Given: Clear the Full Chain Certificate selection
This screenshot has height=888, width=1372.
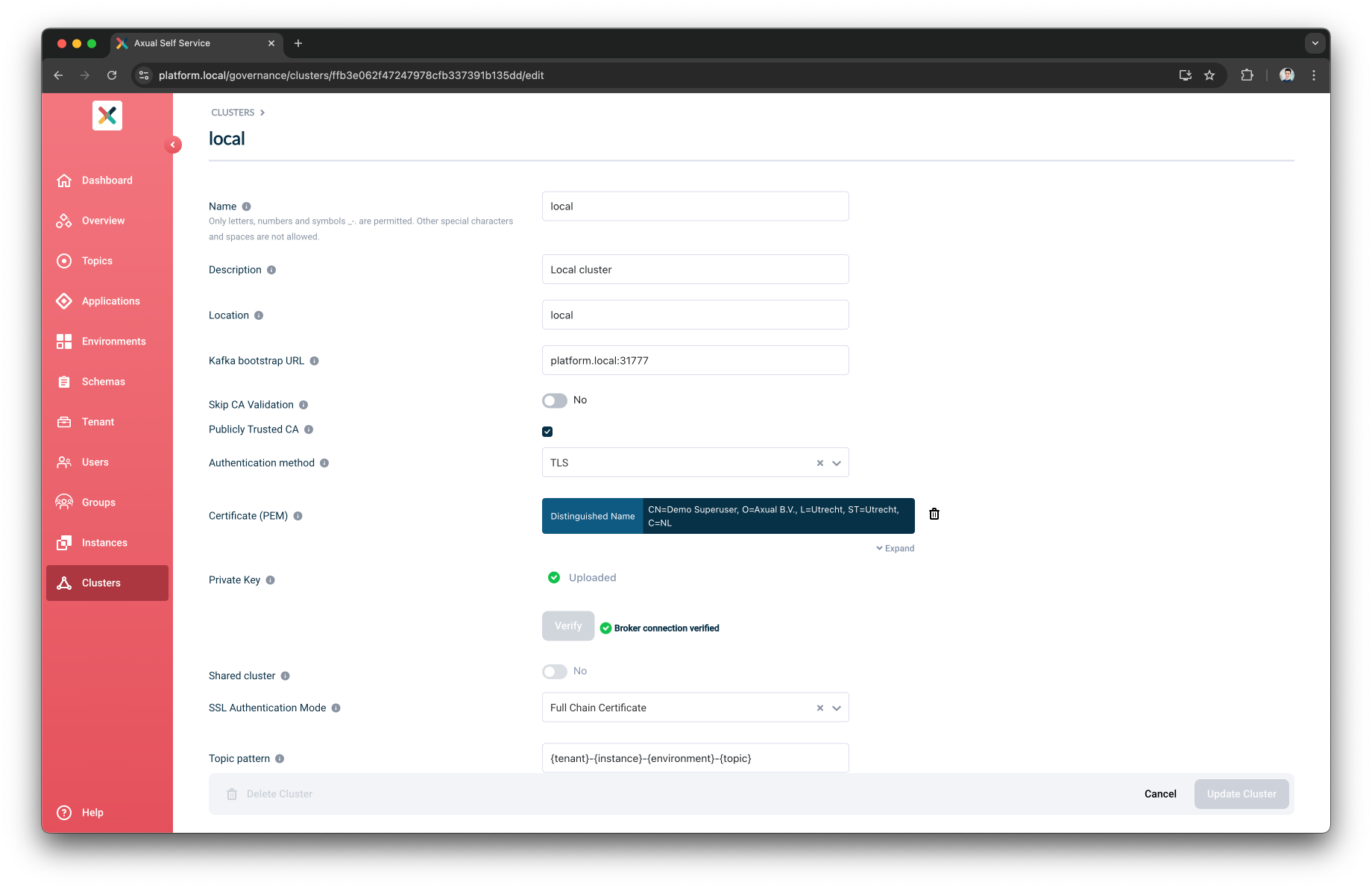Looking at the screenshot, I should pyautogui.click(x=820, y=708).
